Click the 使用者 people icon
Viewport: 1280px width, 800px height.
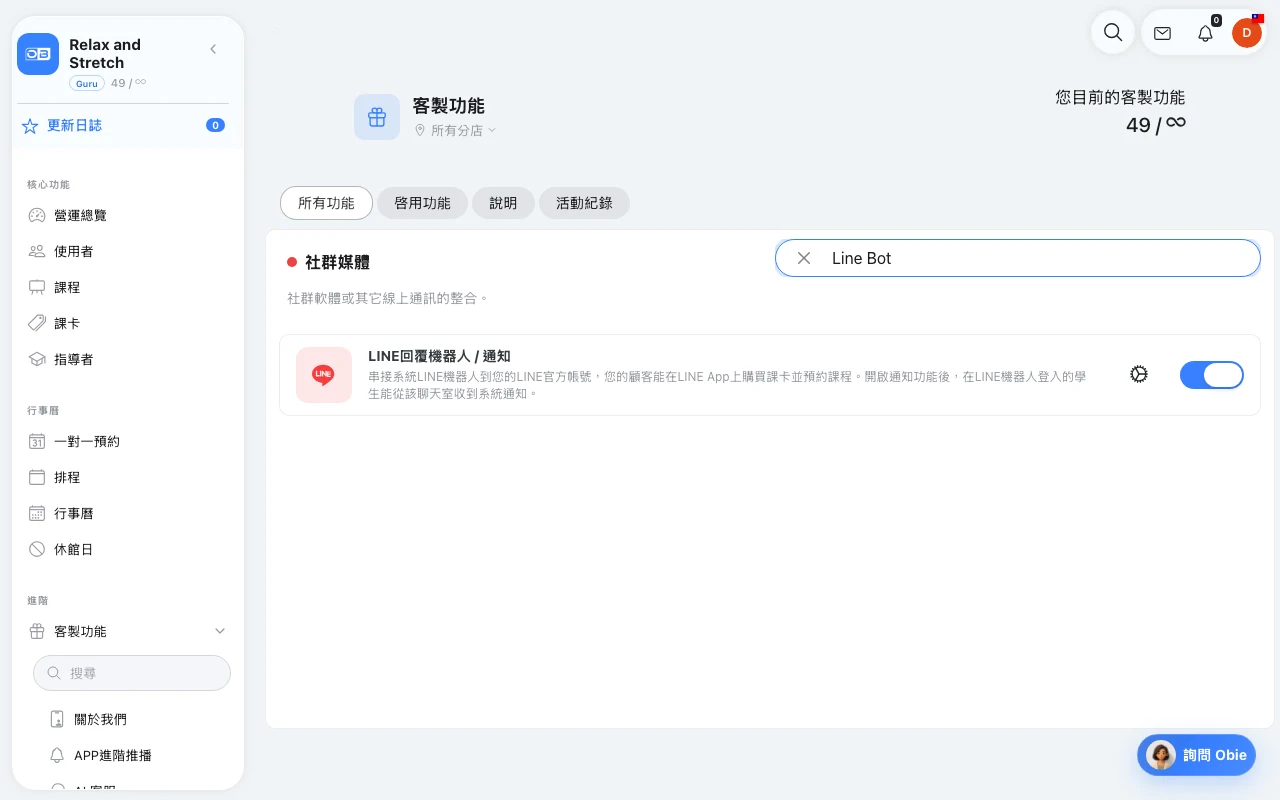pos(37,251)
